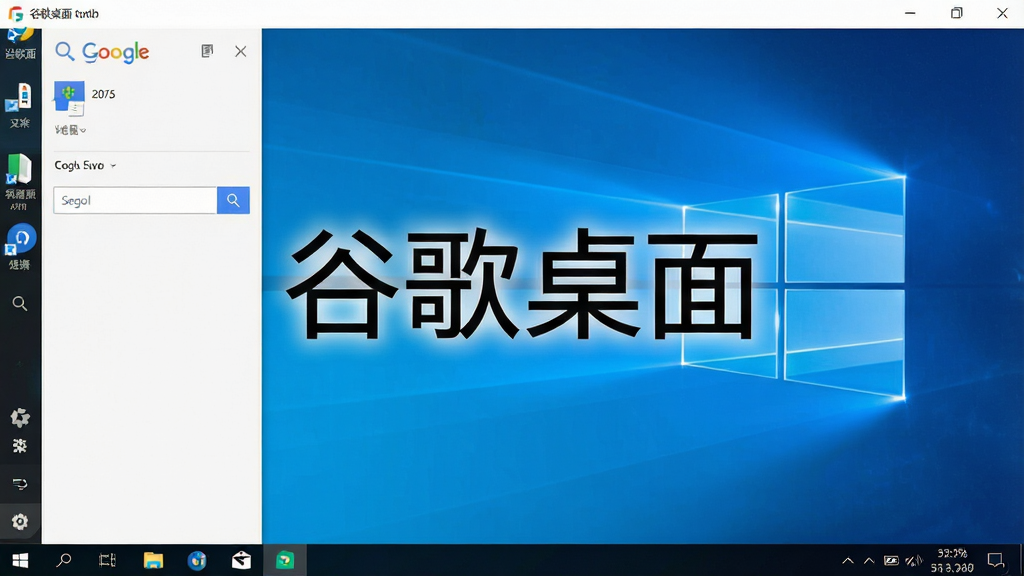The height and width of the screenshot is (576, 1024).
Task: Open the notes icon beside panel close
Action: (x=207, y=51)
